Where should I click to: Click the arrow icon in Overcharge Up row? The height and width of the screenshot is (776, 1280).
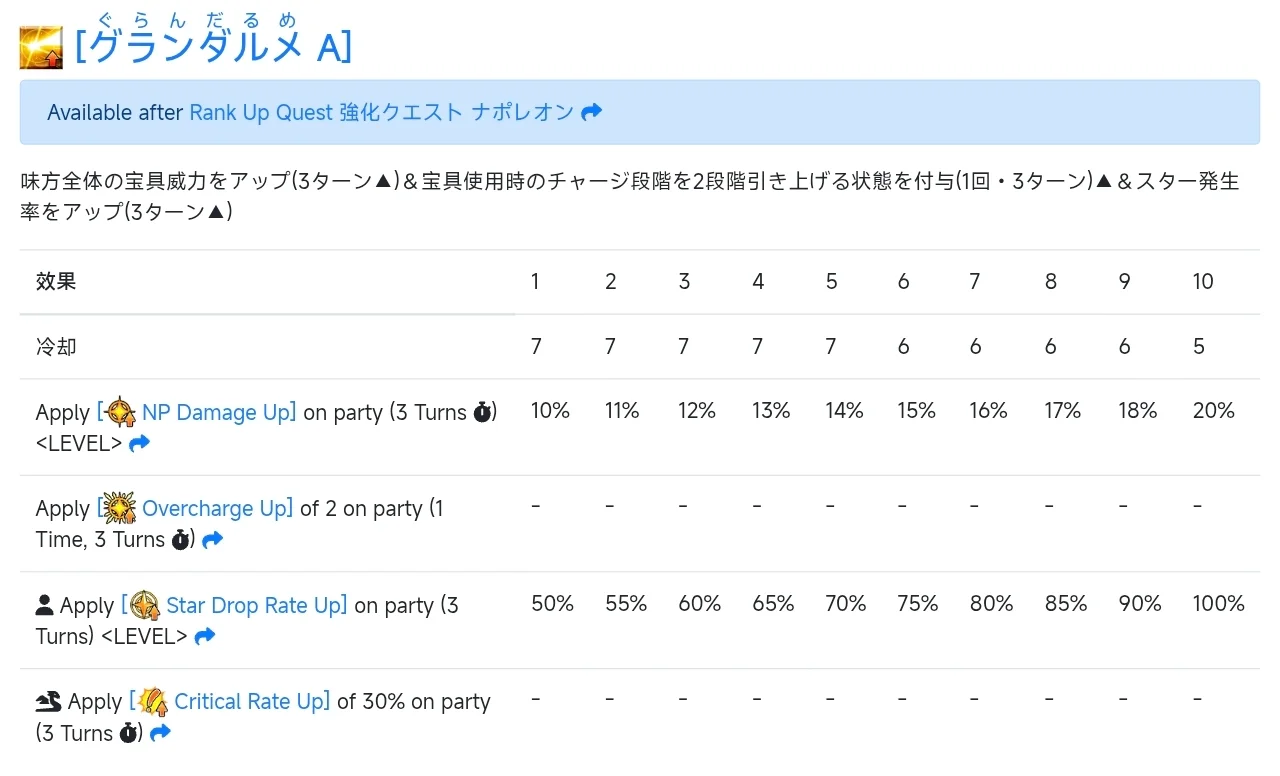212,540
